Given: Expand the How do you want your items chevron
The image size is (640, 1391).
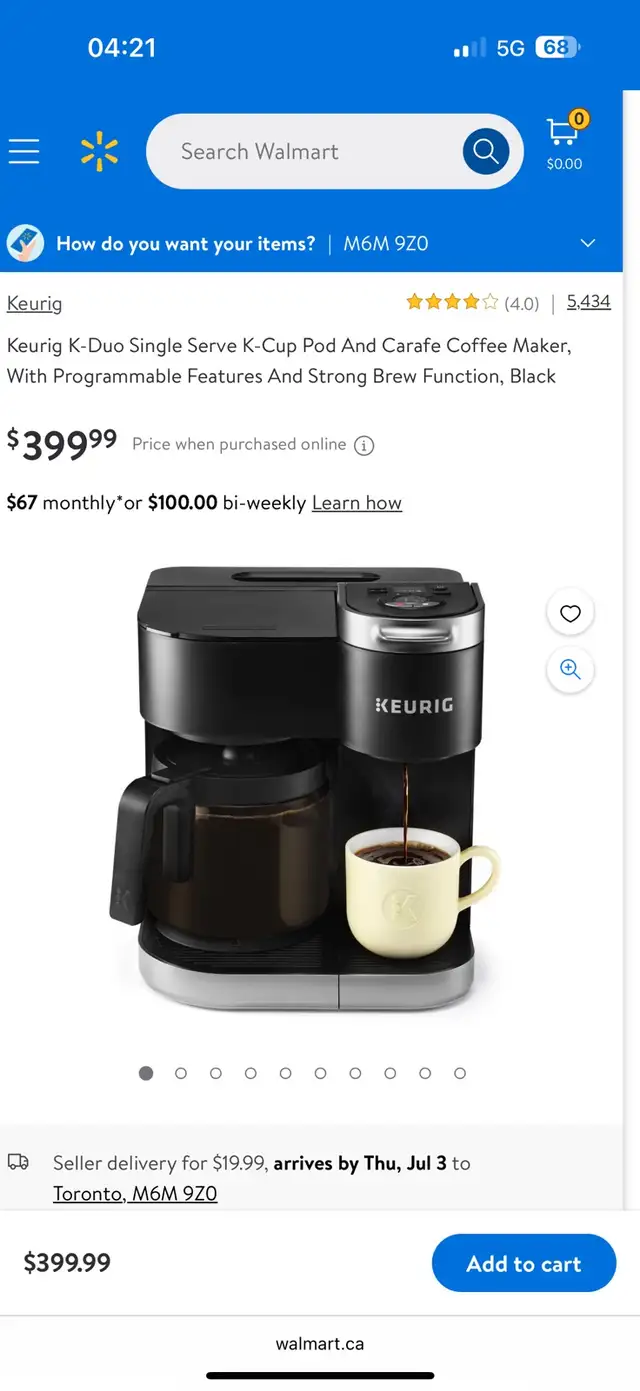Looking at the screenshot, I should pyautogui.click(x=588, y=243).
